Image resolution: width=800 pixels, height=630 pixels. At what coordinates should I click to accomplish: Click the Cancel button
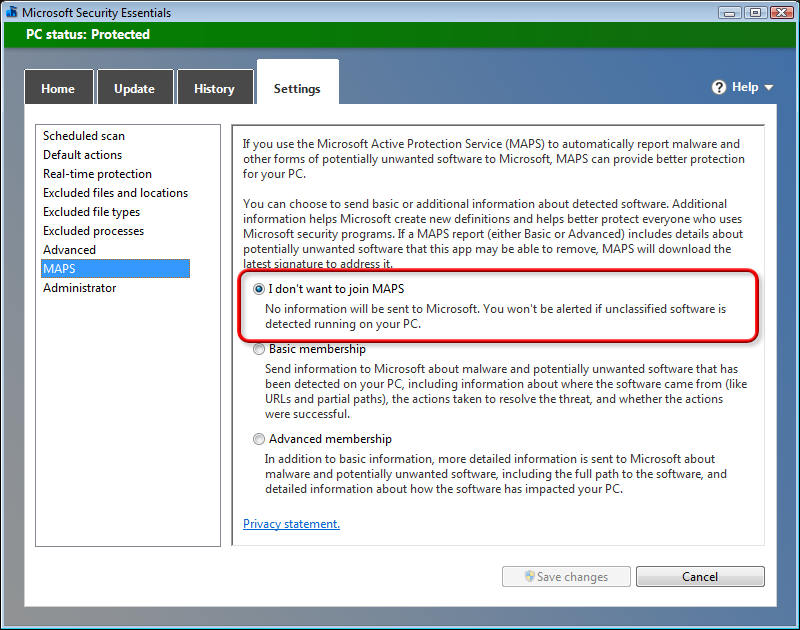coord(700,577)
